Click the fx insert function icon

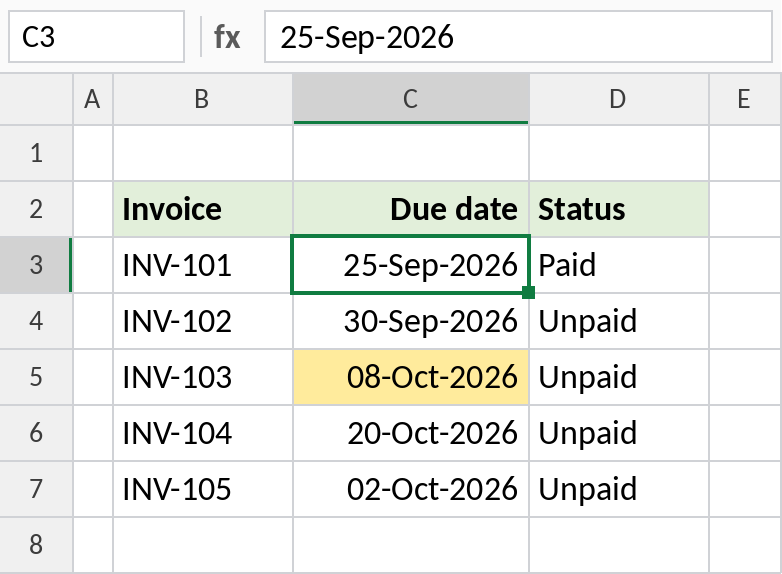227,37
